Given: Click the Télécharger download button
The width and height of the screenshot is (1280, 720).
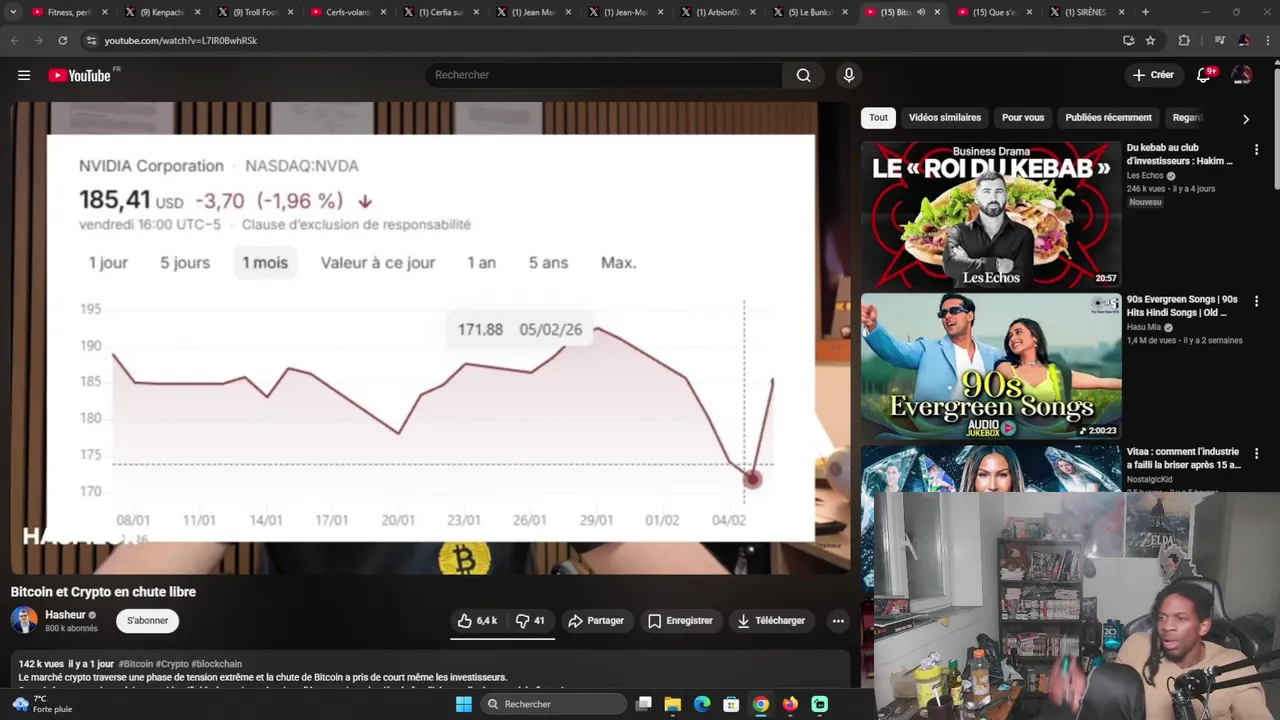Looking at the screenshot, I should [x=770, y=621].
